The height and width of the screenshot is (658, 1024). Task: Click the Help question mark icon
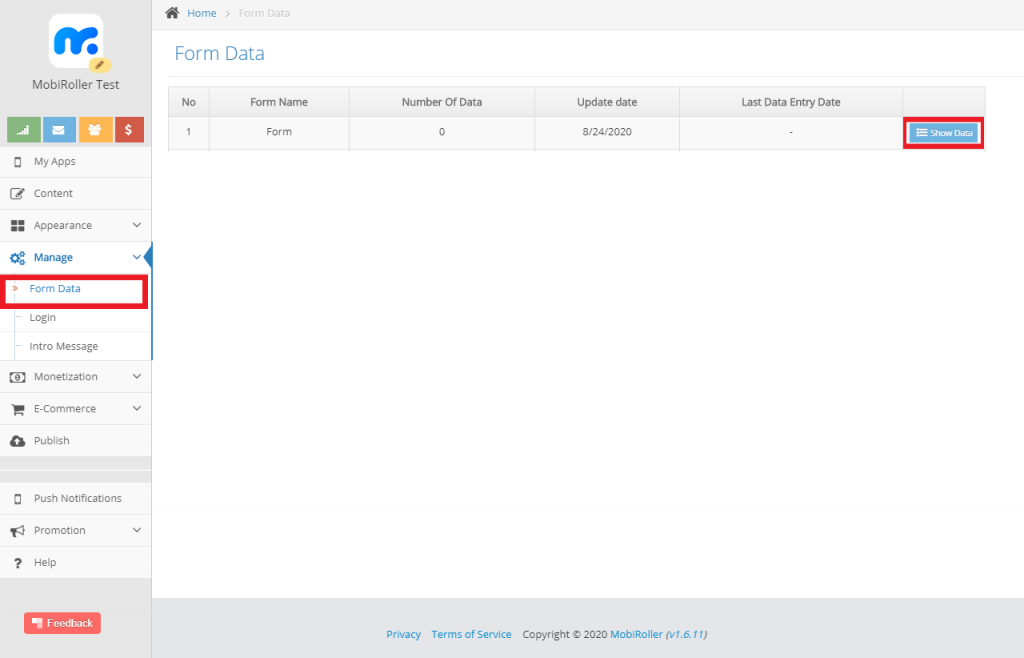click(17, 561)
